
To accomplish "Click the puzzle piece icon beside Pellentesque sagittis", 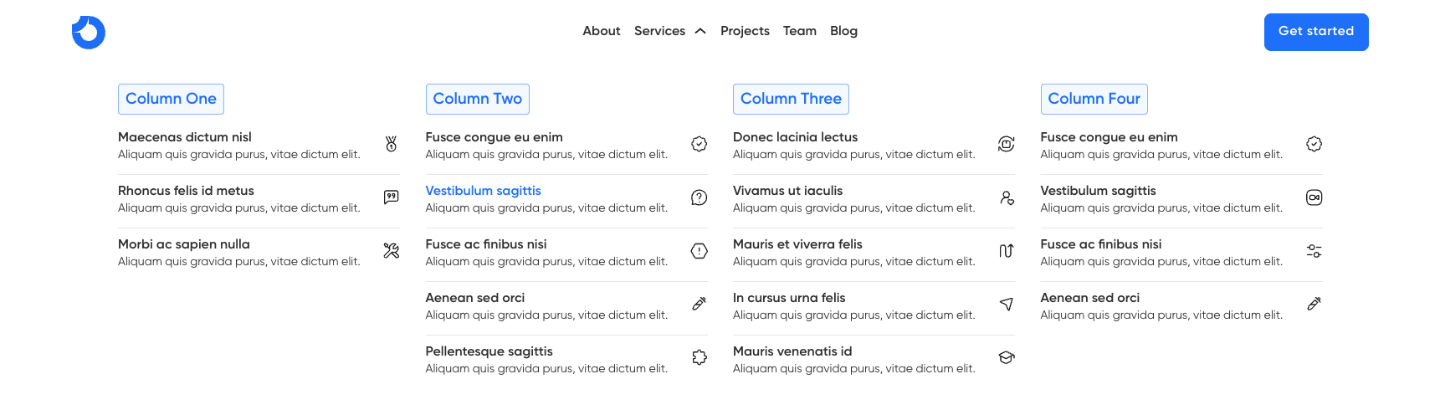I will pos(699,357).
